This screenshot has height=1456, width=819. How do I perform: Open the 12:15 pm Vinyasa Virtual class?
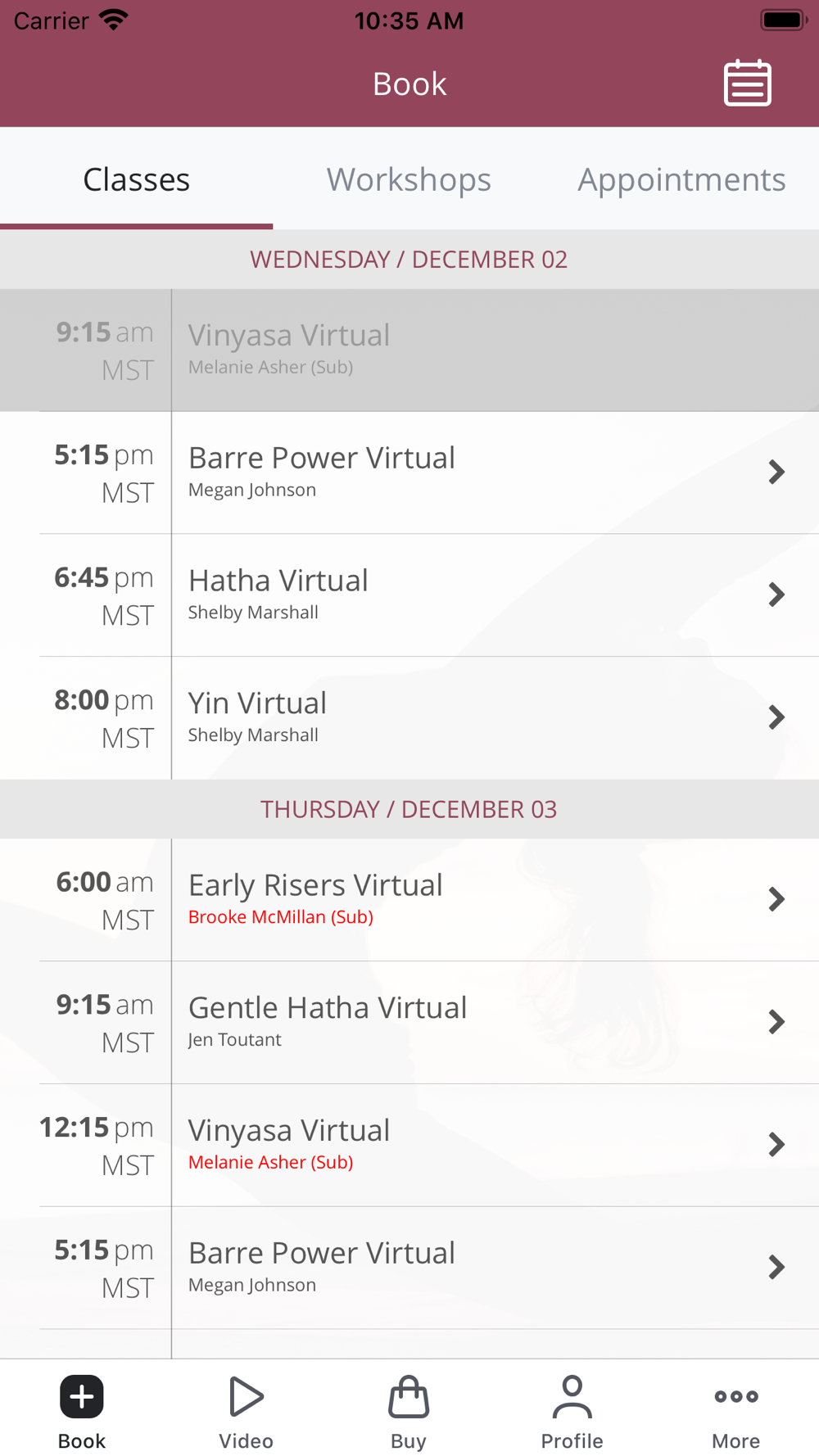click(x=409, y=1145)
